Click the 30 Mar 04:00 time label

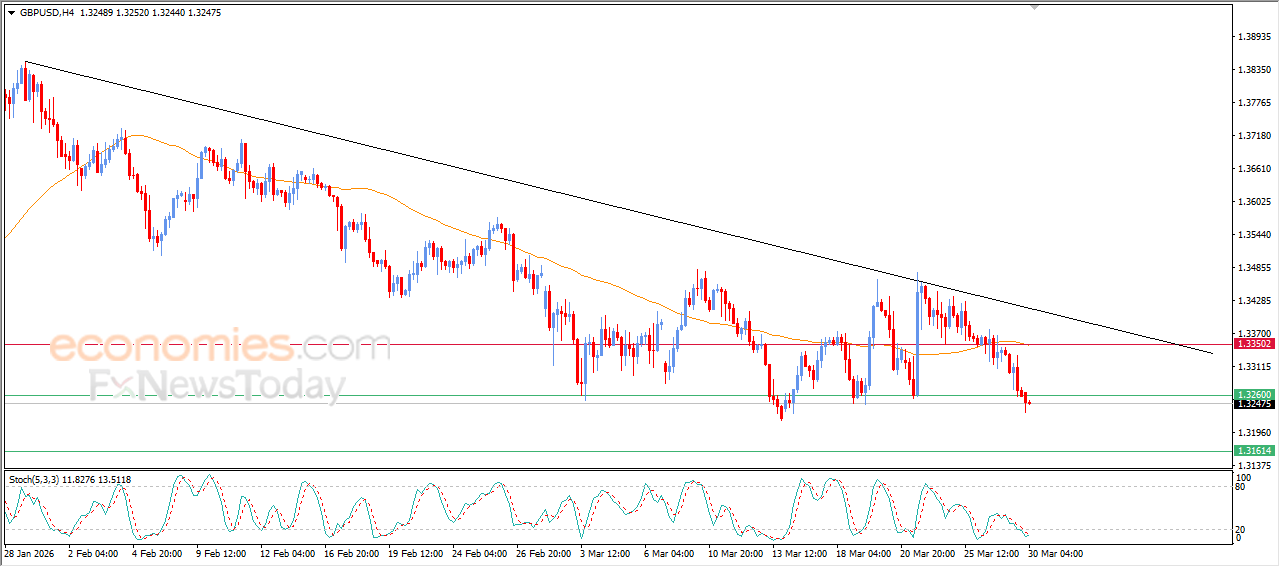coord(1055,553)
